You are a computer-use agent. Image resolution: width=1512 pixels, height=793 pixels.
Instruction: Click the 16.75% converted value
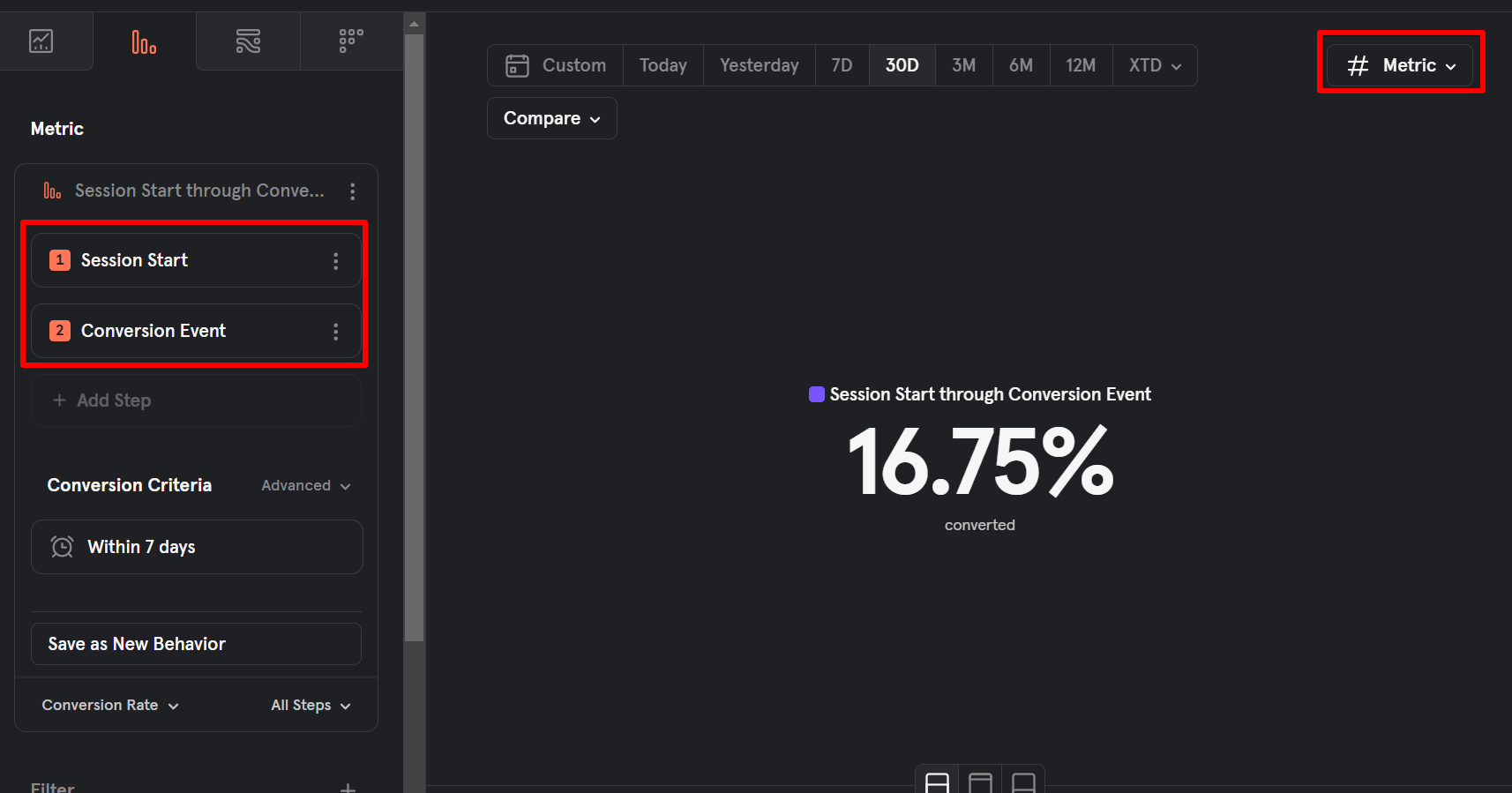980,461
